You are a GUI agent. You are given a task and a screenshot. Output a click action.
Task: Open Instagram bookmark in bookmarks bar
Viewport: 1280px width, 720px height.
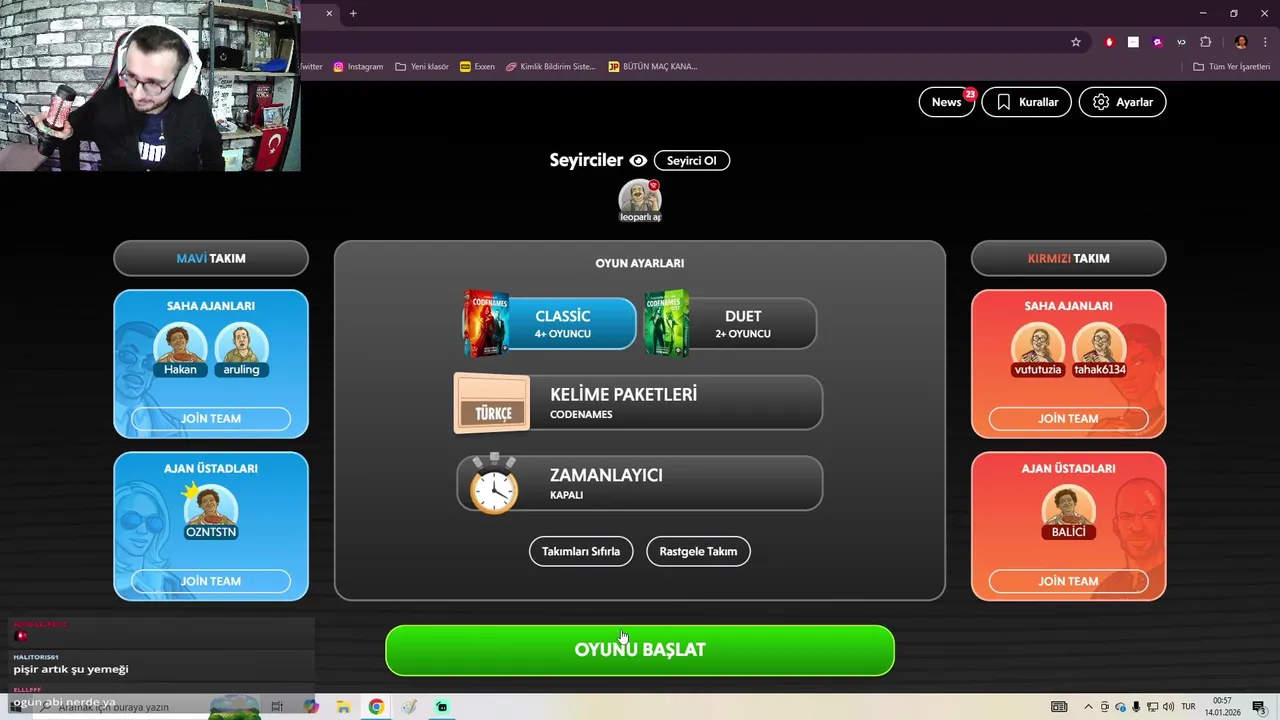tap(358, 67)
